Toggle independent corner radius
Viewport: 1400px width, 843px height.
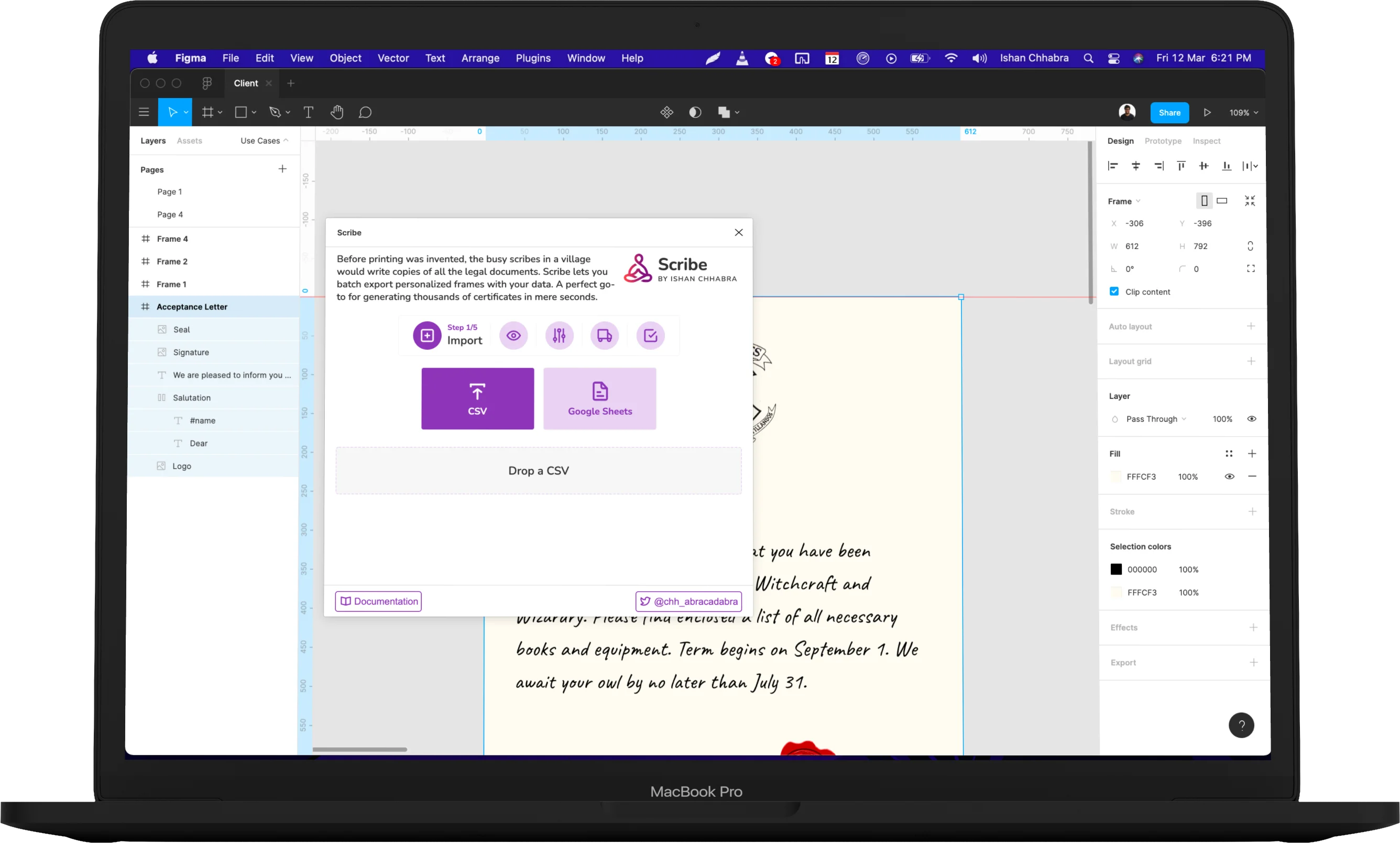point(1251,269)
